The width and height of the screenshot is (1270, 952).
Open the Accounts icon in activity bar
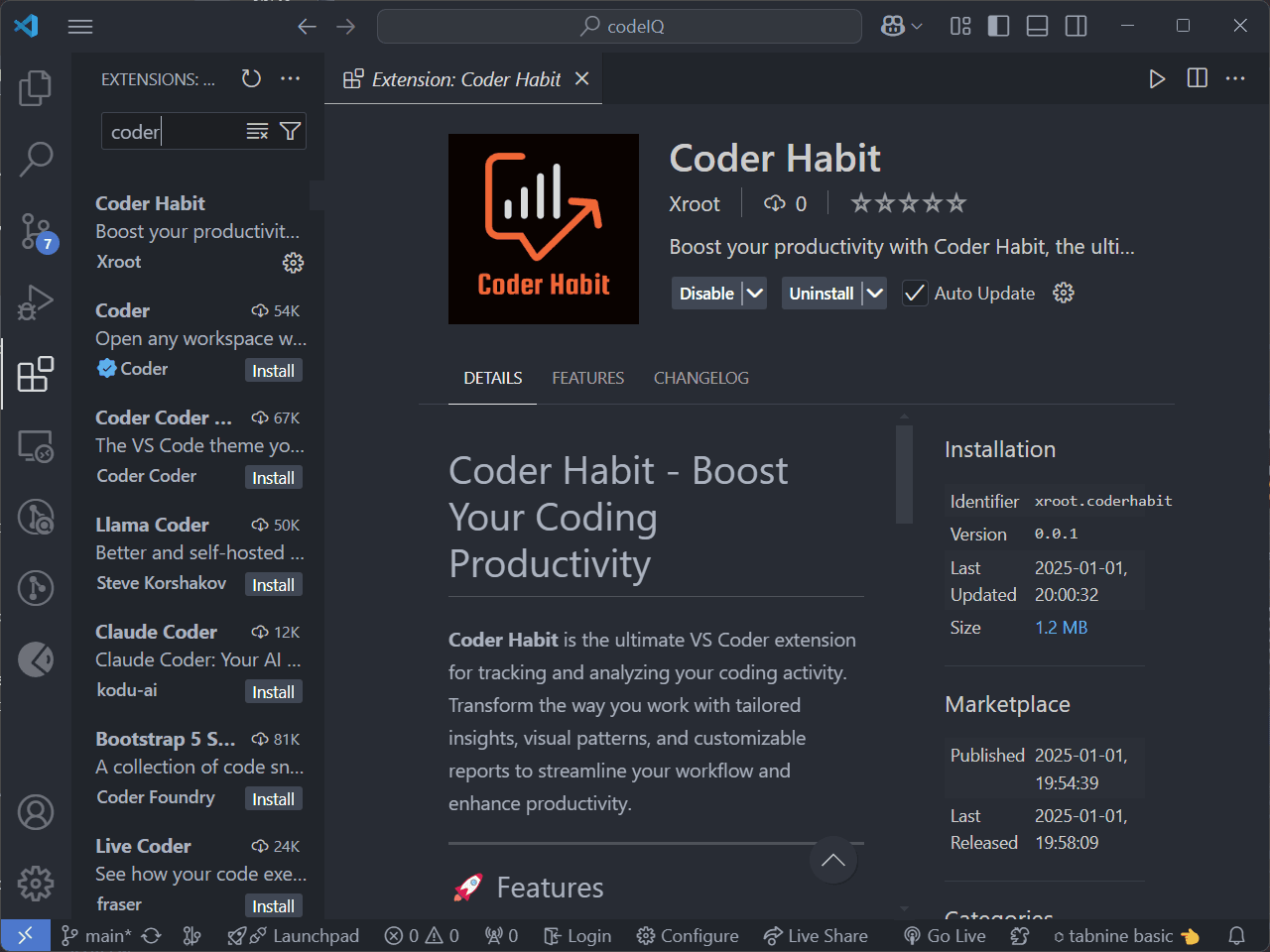(36, 812)
